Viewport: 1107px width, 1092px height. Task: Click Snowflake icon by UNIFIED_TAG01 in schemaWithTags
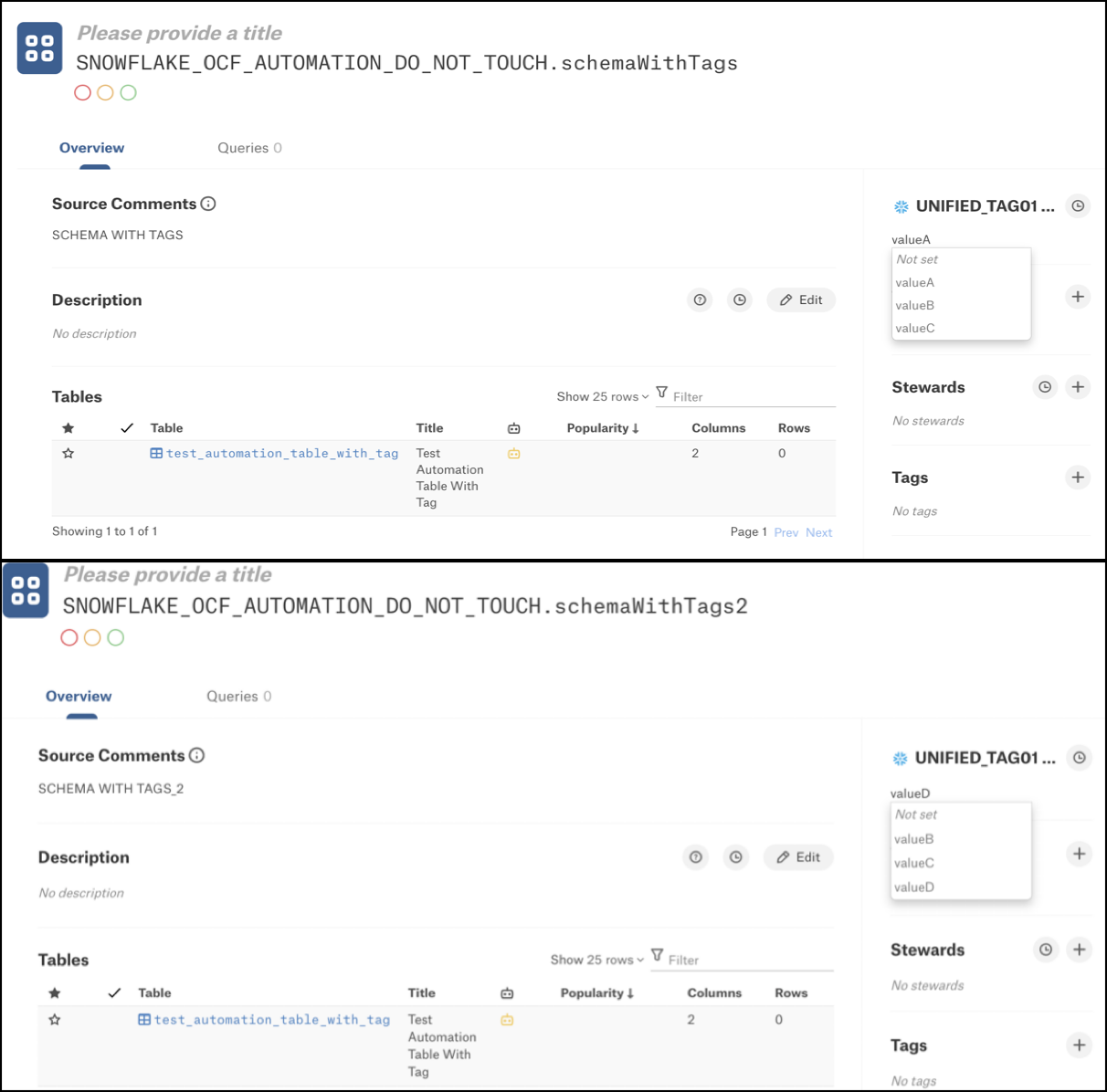tap(901, 206)
